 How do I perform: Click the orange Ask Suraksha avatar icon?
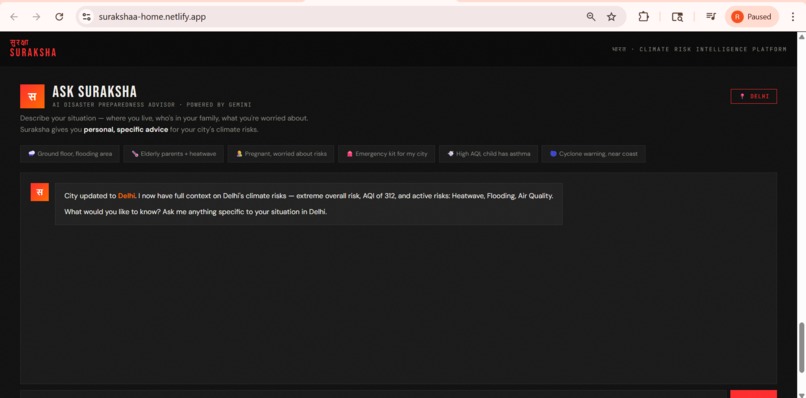[x=32, y=96]
